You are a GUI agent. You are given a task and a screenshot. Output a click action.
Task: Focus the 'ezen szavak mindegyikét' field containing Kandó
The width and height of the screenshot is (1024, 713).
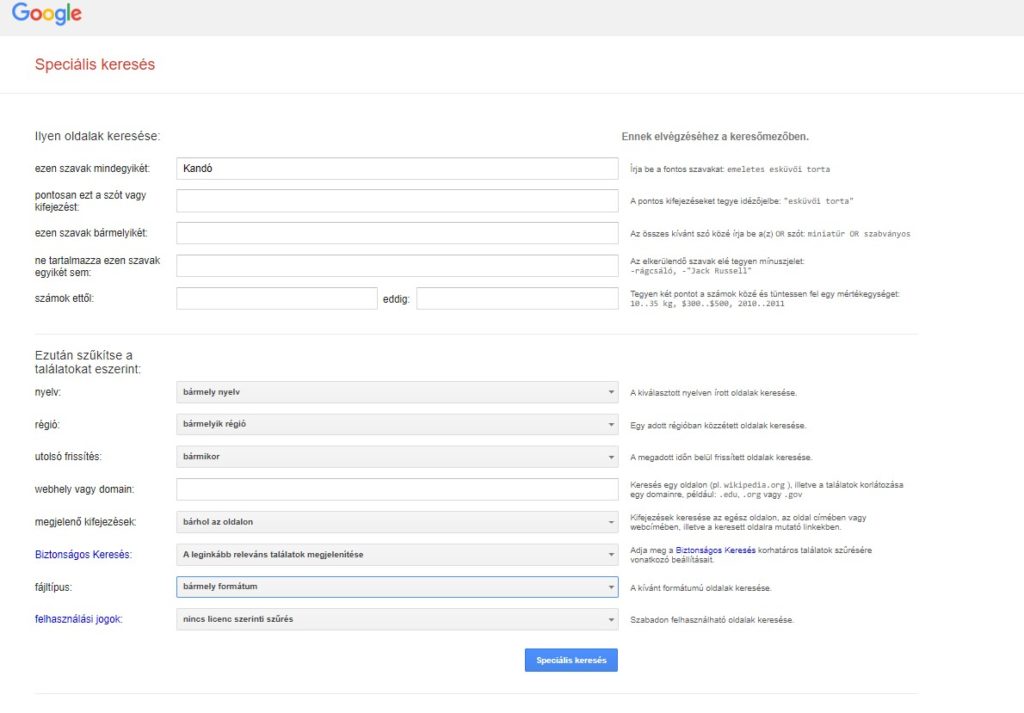[x=397, y=168]
